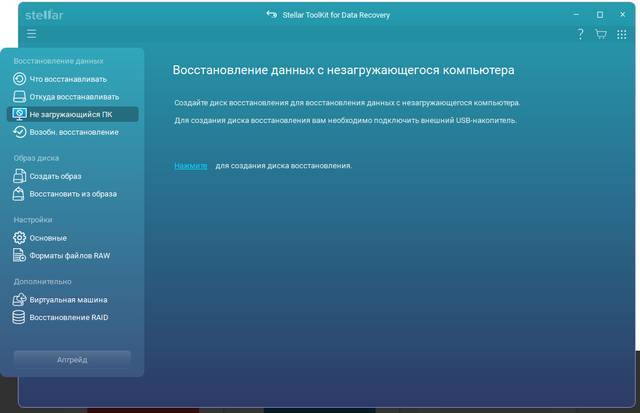Open Возобн. восстановление menu item
This screenshot has width=640, height=413.
[73, 132]
